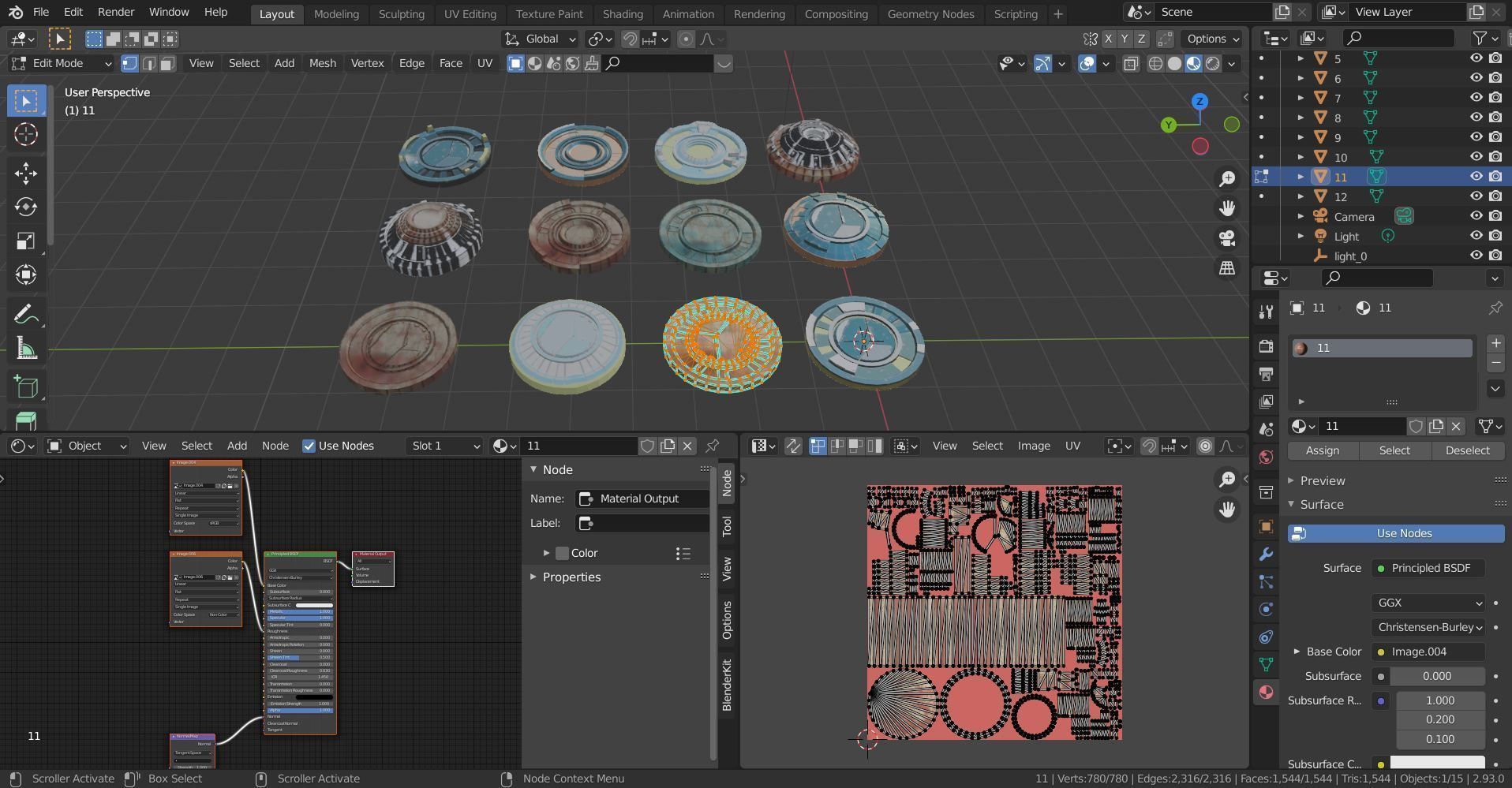Click the UV editor pan hand icon
The width and height of the screenshot is (1512, 788).
pyautogui.click(x=1227, y=509)
